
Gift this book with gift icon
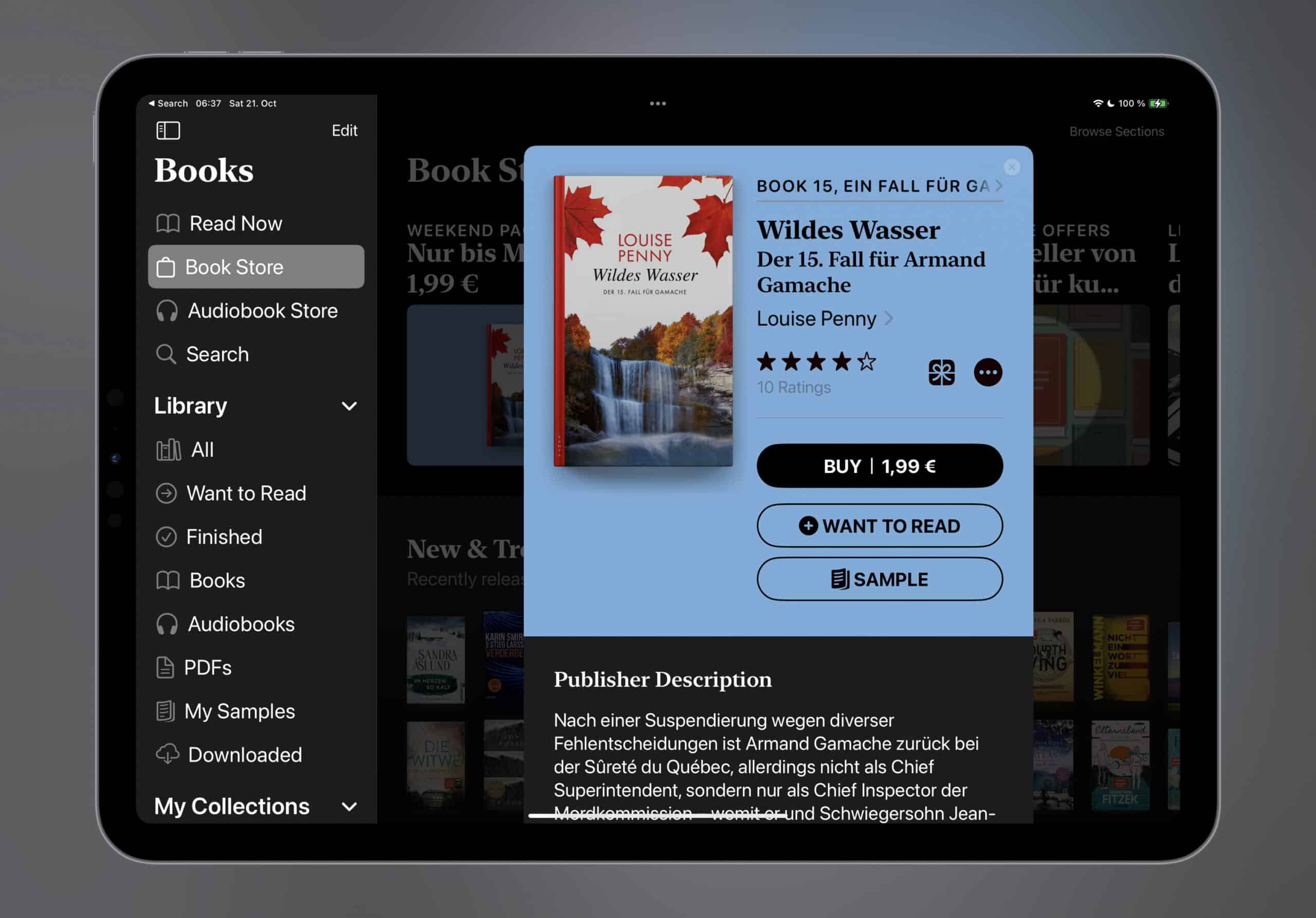click(x=942, y=373)
